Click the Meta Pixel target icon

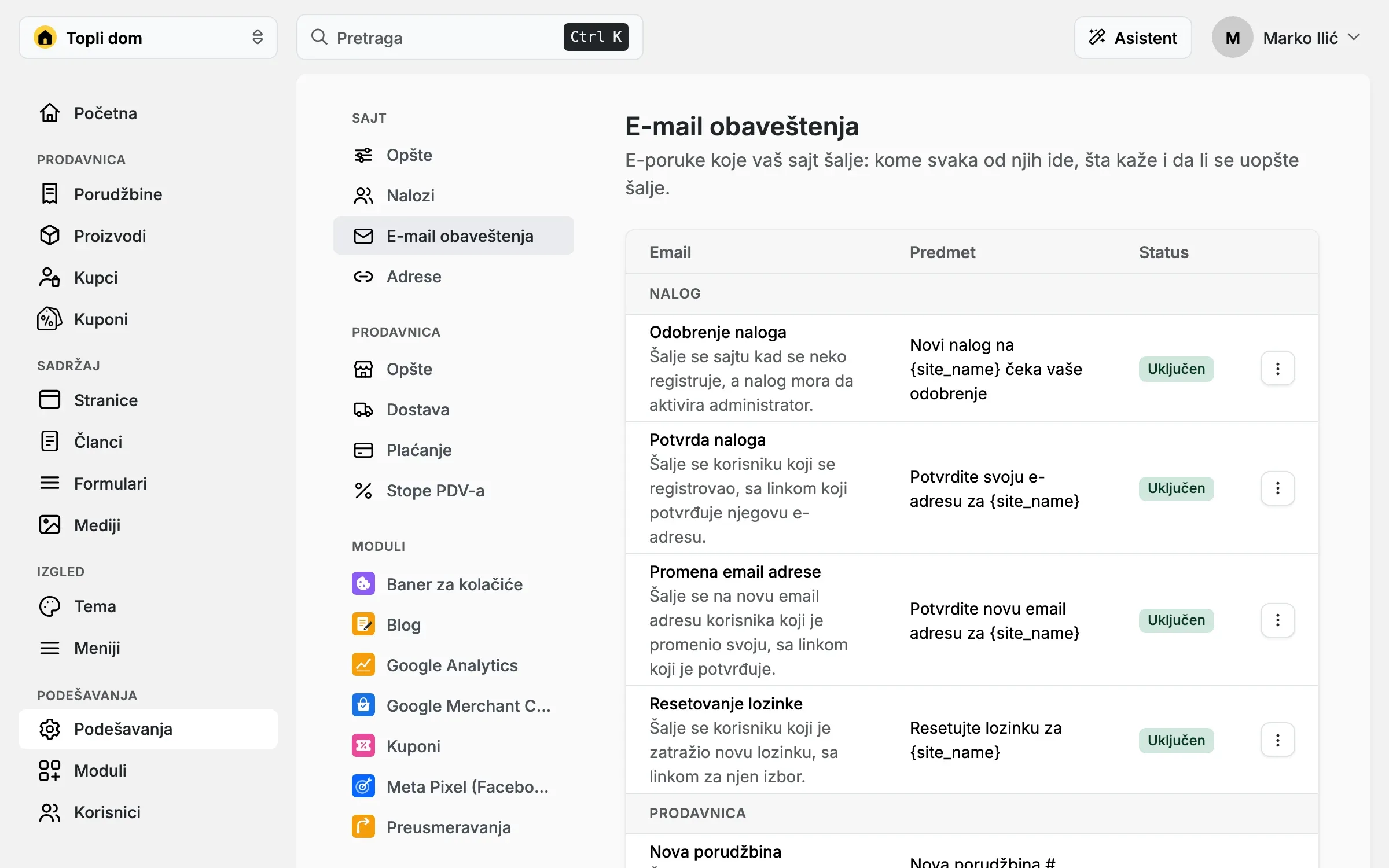coord(363,786)
